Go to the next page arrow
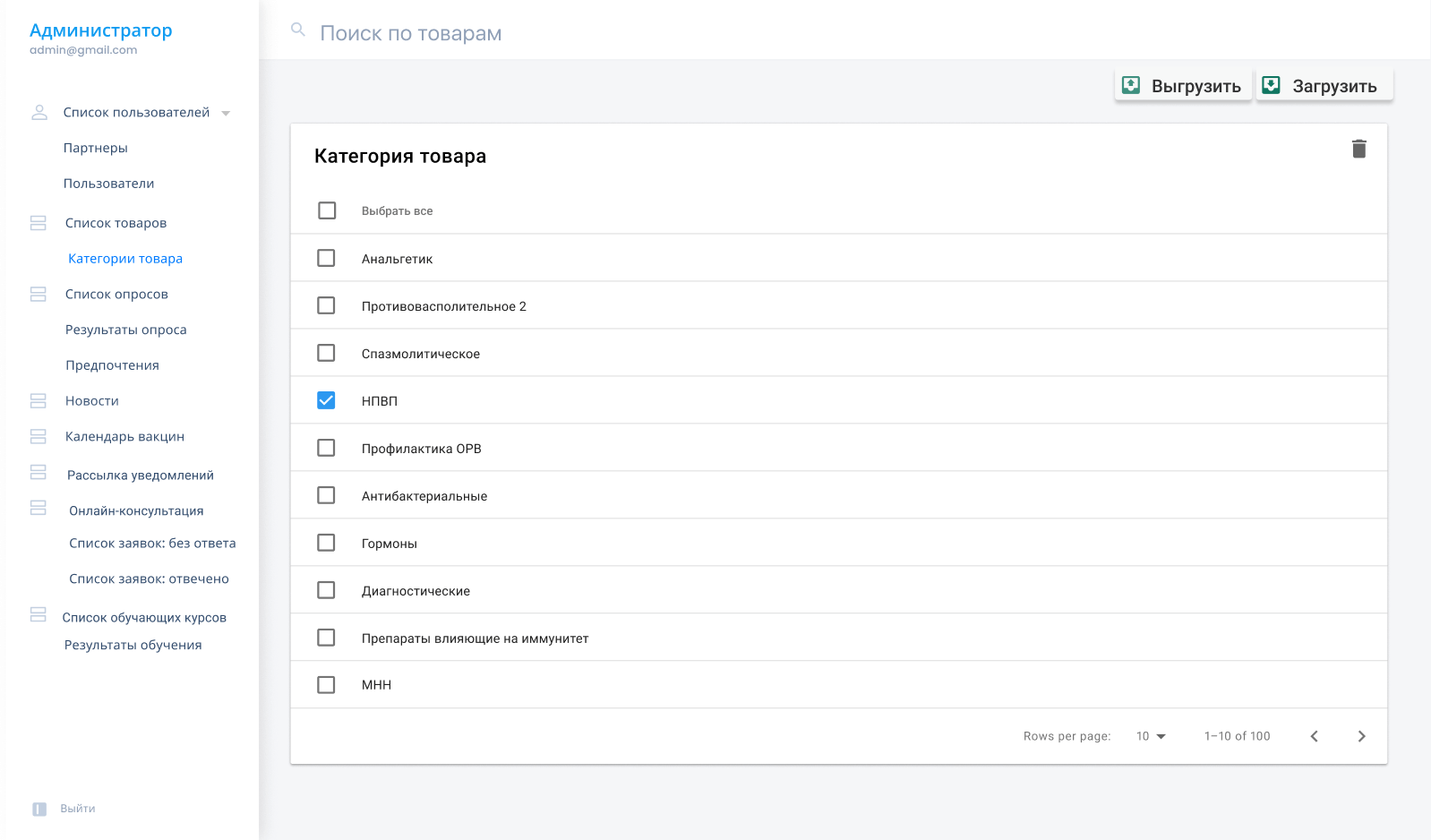The image size is (1431, 840). 1361,736
